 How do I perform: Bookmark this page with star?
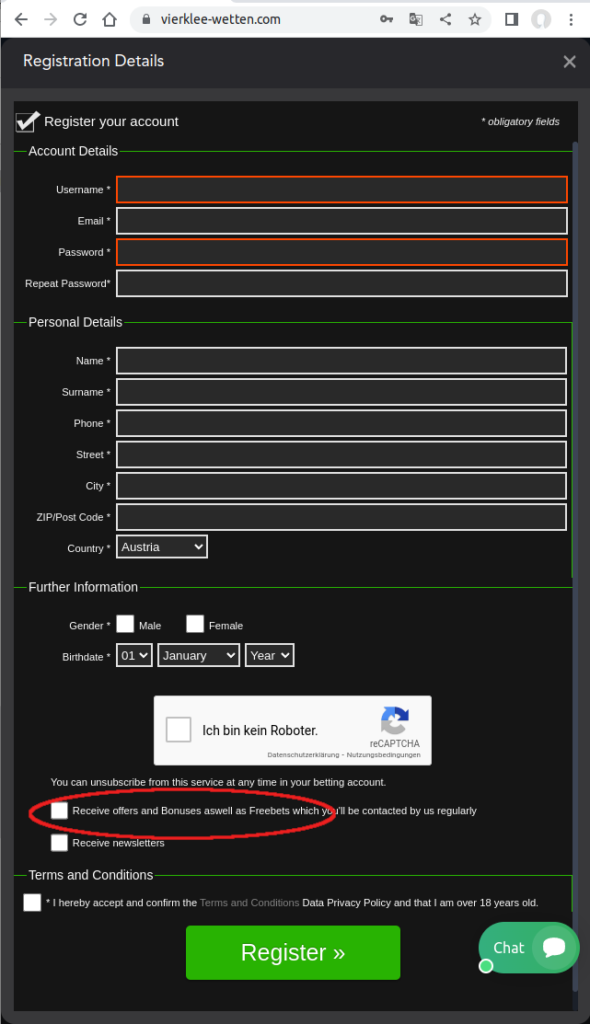474,20
